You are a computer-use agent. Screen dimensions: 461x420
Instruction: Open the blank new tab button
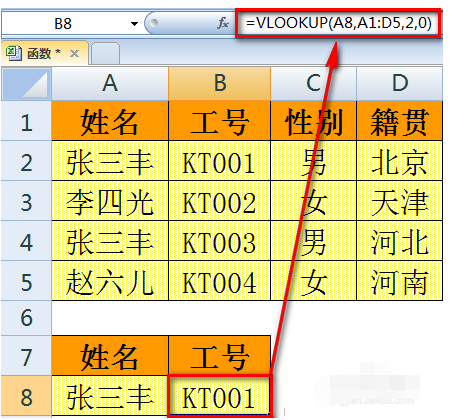[x=105, y=54]
